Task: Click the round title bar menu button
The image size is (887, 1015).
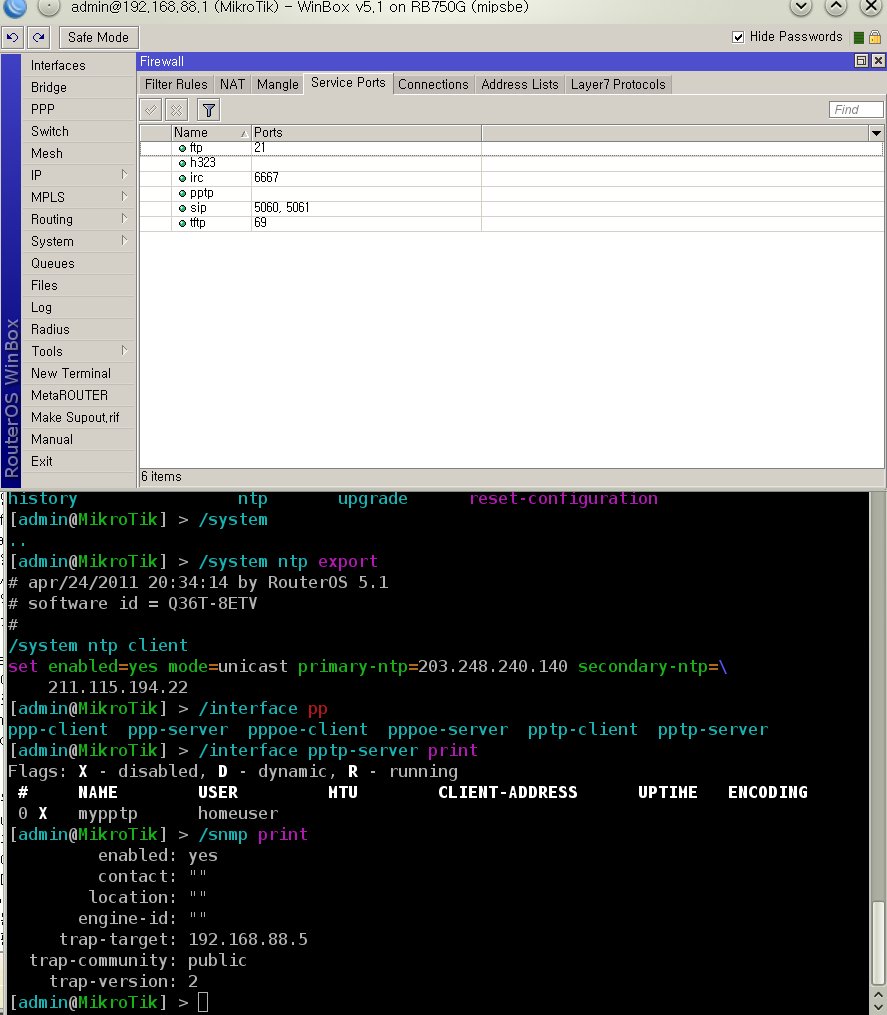Action: (49, 6)
